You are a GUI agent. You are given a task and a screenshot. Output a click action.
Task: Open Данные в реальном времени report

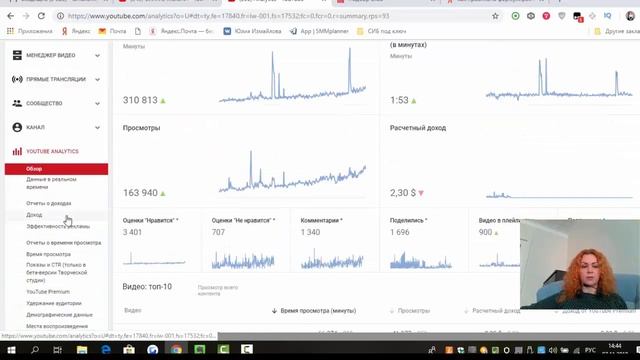pyautogui.click(x=51, y=183)
